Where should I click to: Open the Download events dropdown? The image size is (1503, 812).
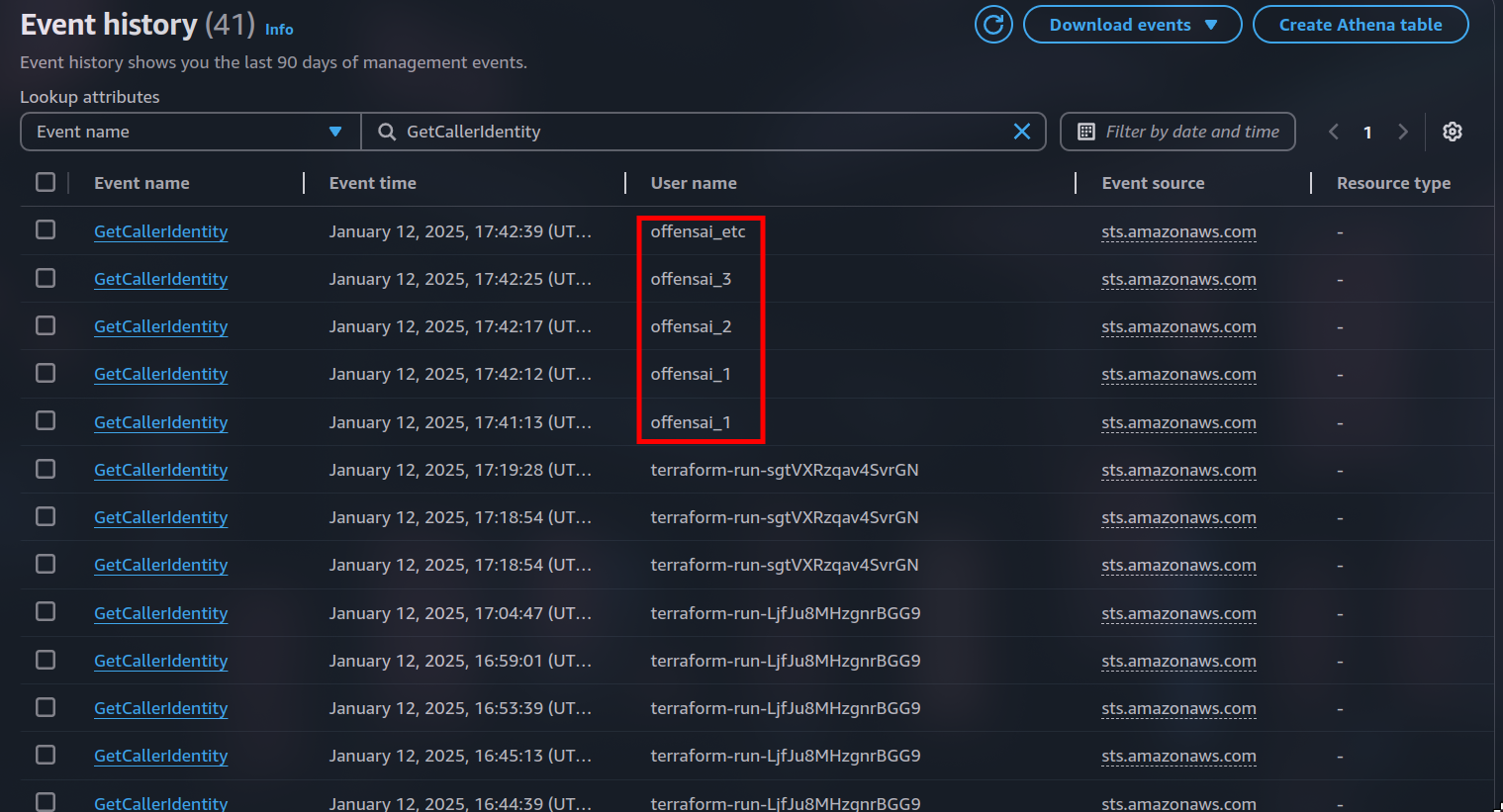tap(1132, 24)
